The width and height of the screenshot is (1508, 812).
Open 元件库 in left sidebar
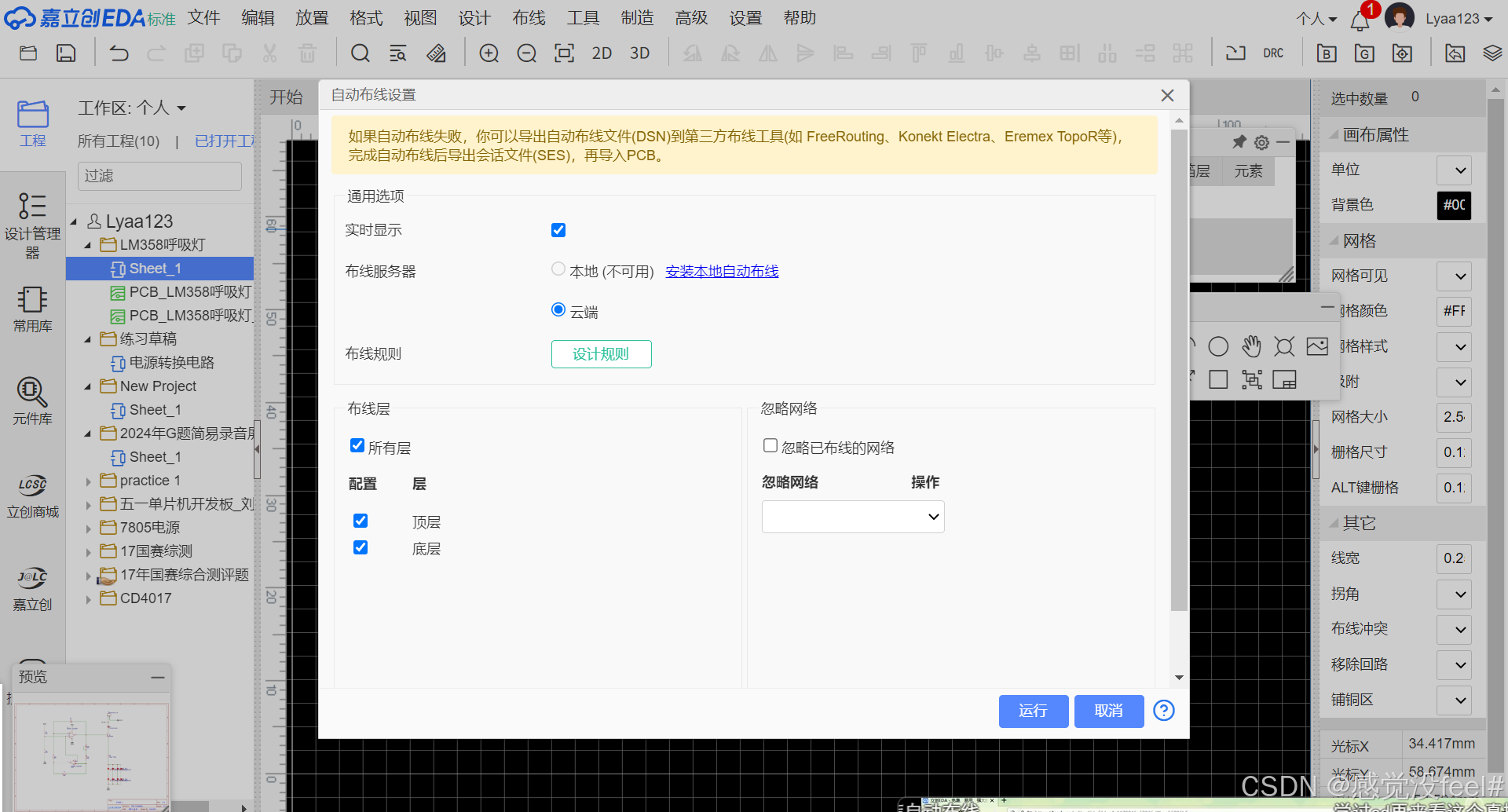click(x=32, y=401)
